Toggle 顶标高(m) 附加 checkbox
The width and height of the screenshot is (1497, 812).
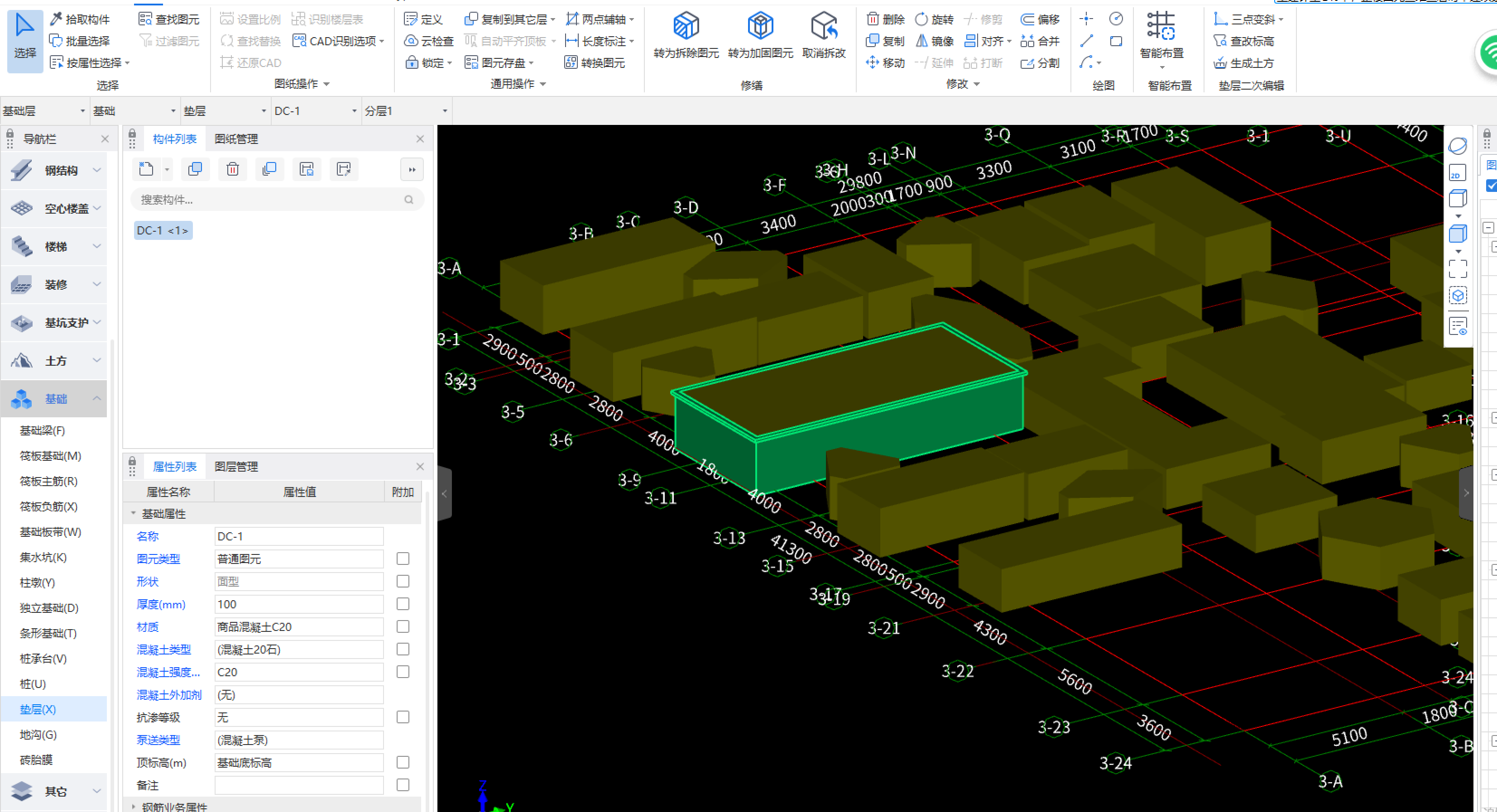(403, 762)
